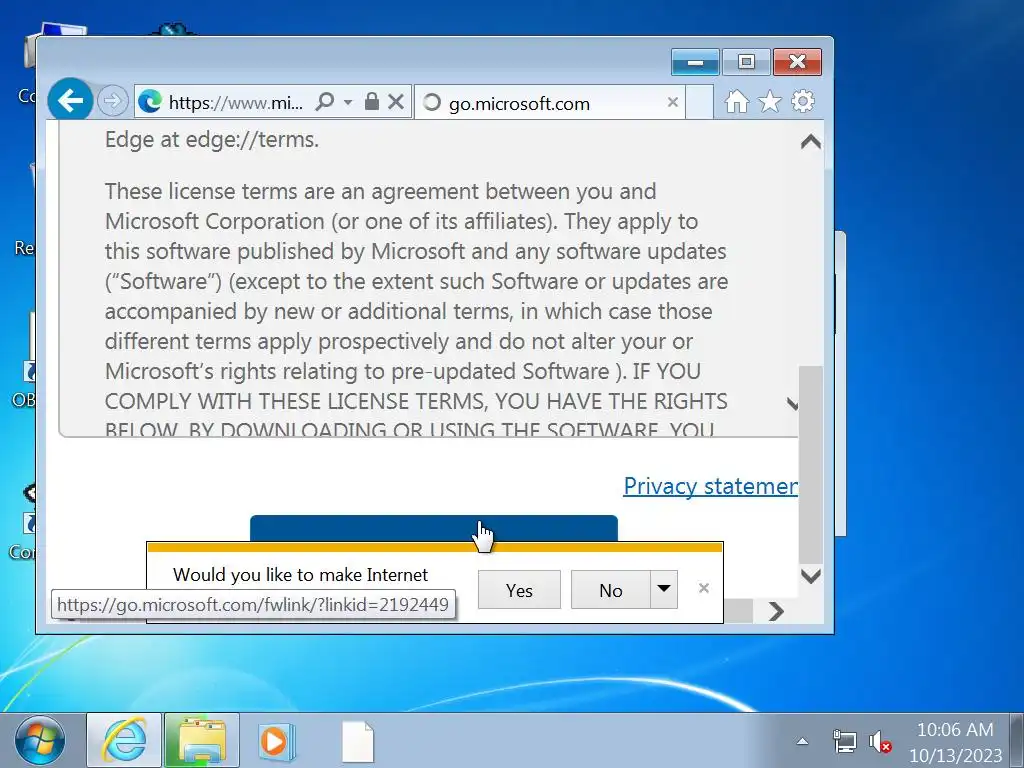
Task: Click the Edge at edge://terms text
Action: coord(212,139)
